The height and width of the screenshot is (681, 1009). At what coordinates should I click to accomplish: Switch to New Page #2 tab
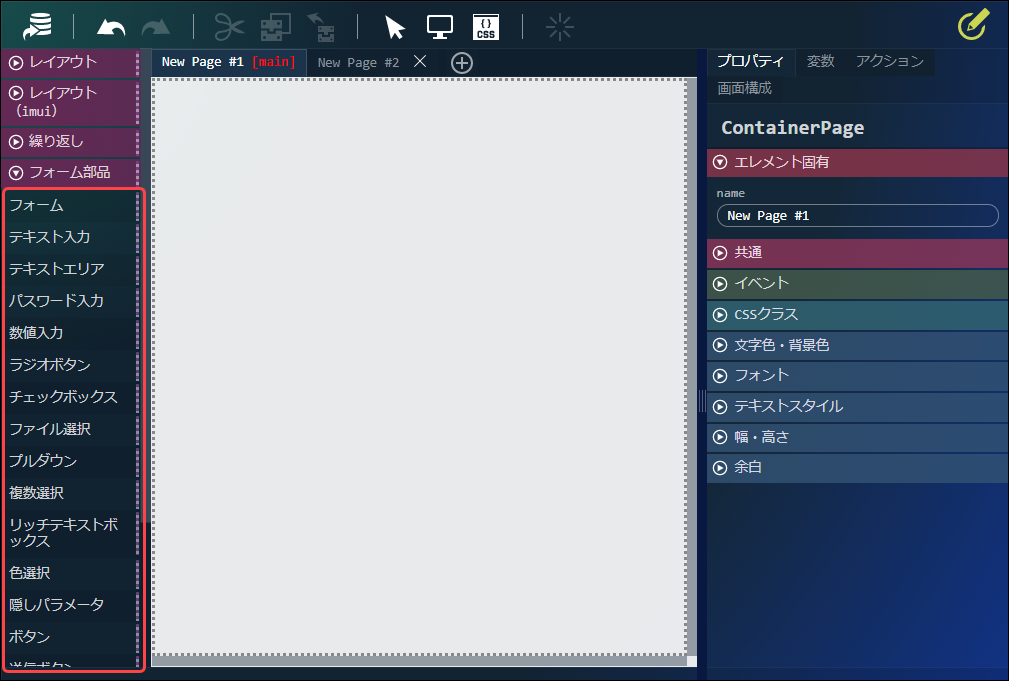tap(358, 63)
